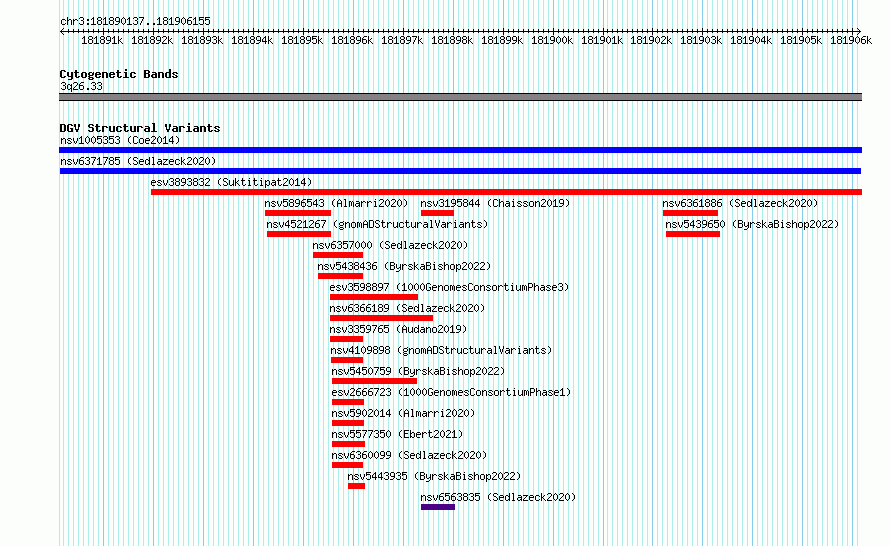This screenshot has height=546, width=890.
Task: Click the 181891k ruler tick label
Action: (102, 40)
